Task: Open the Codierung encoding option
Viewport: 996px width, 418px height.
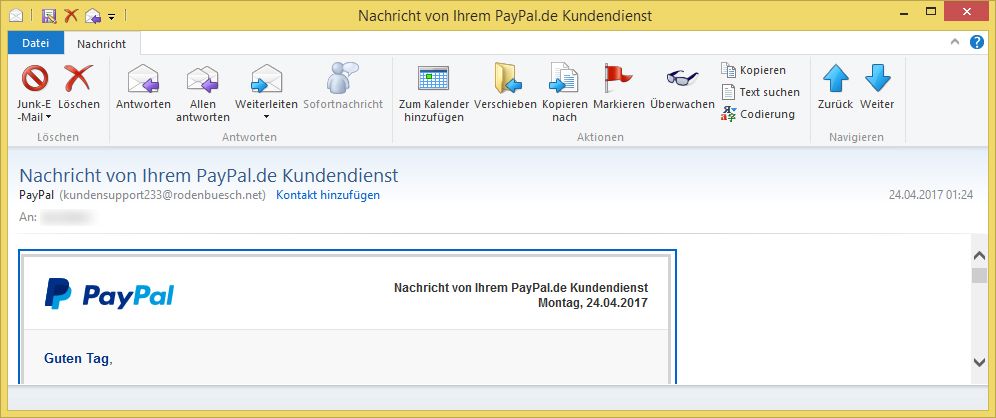Action: click(758, 114)
